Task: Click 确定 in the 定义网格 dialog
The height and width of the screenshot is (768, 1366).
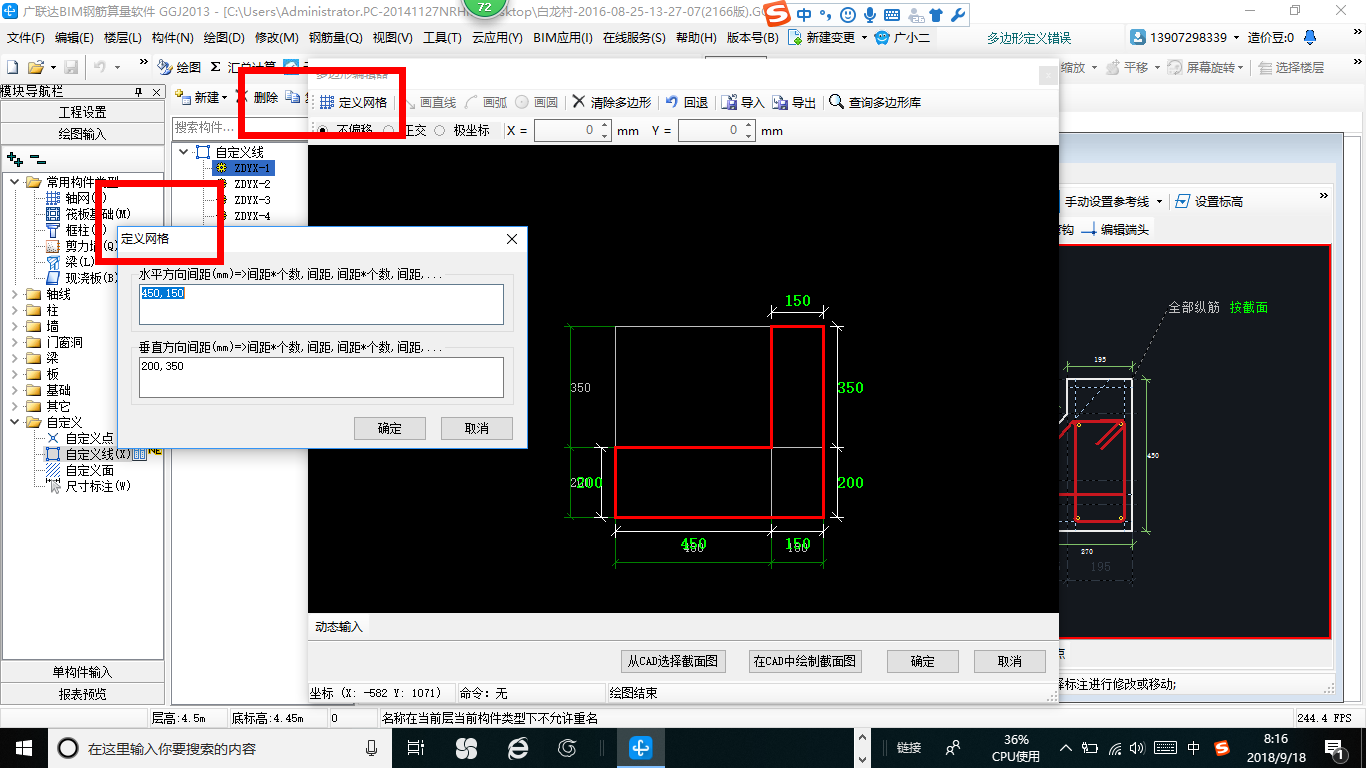Action: tap(390, 428)
